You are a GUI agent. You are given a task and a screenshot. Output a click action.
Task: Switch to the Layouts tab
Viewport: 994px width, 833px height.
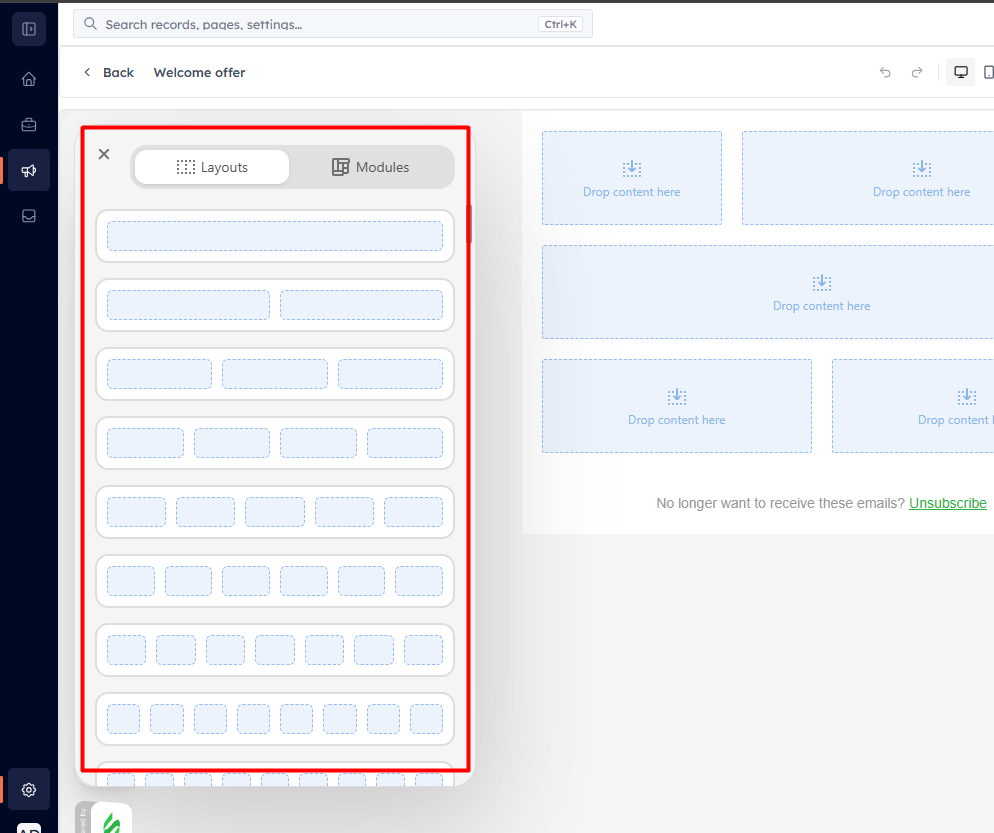coord(212,167)
